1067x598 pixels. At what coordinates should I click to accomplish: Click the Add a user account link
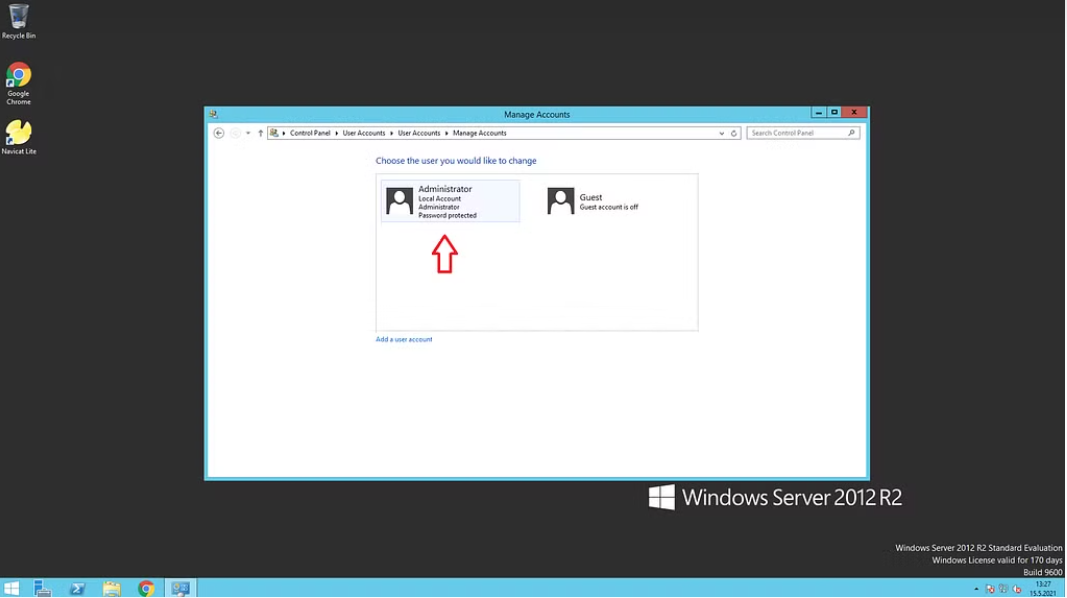[404, 339]
